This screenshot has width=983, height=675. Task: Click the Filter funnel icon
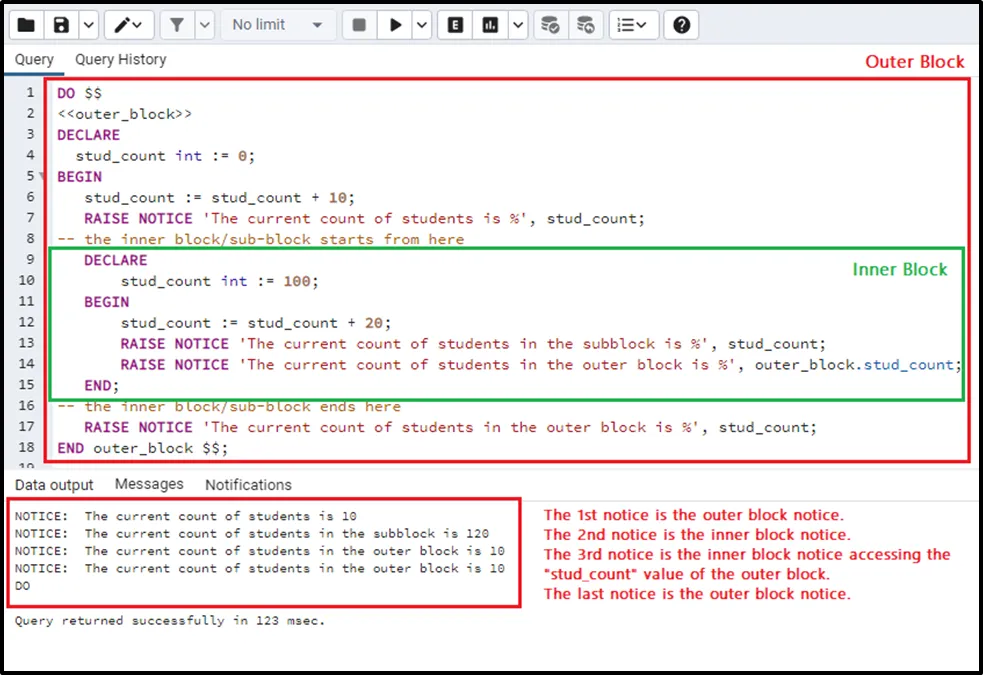177,25
